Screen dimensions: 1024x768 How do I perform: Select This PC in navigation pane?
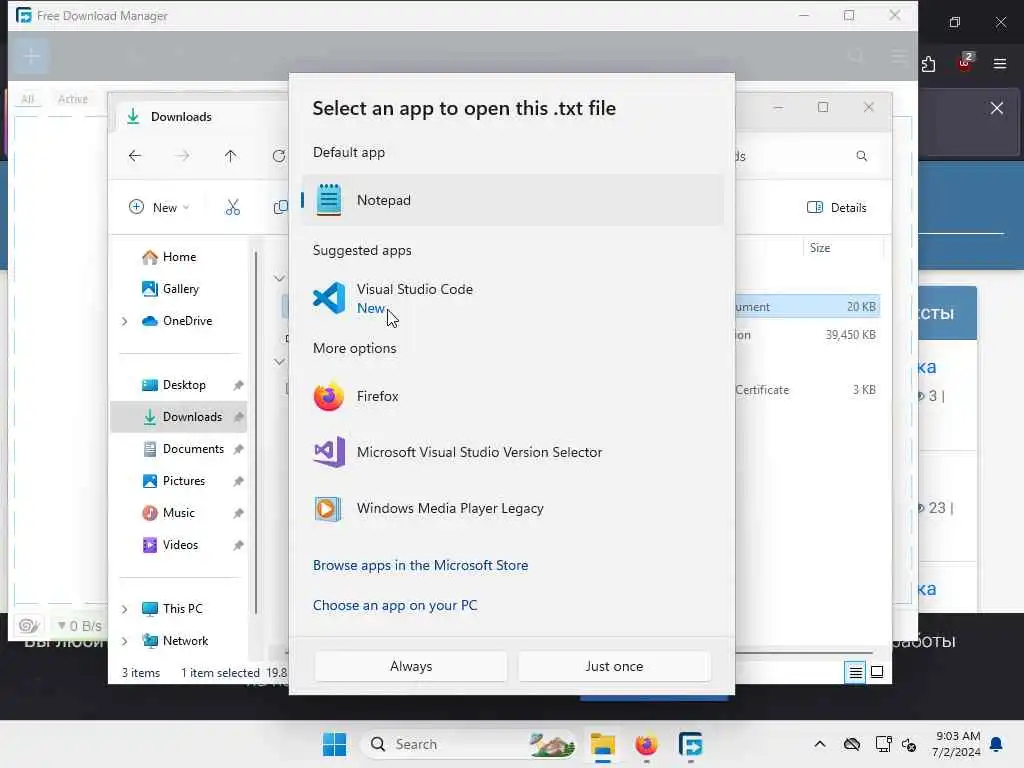pos(182,609)
